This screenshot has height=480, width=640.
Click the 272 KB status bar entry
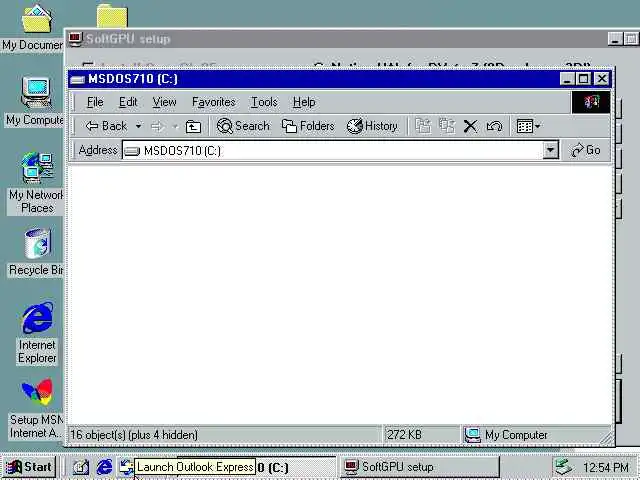tap(404, 435)
